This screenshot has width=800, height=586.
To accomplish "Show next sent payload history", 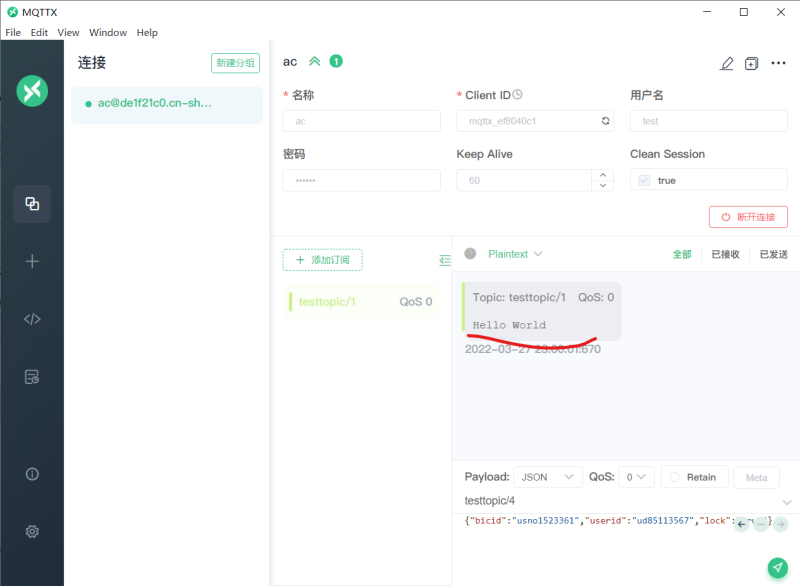I will [781, 524].
